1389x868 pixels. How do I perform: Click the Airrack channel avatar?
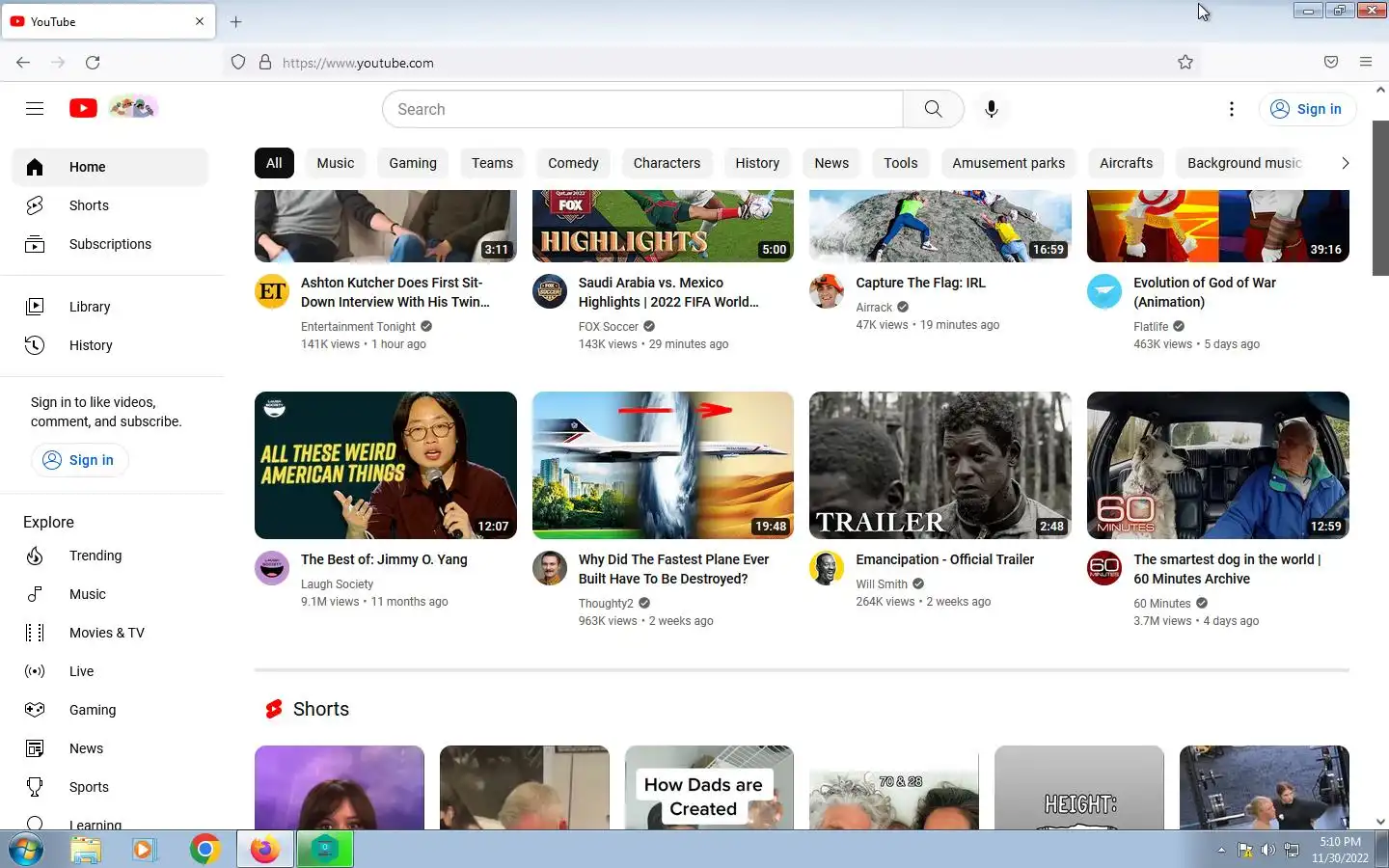(827, 291)
